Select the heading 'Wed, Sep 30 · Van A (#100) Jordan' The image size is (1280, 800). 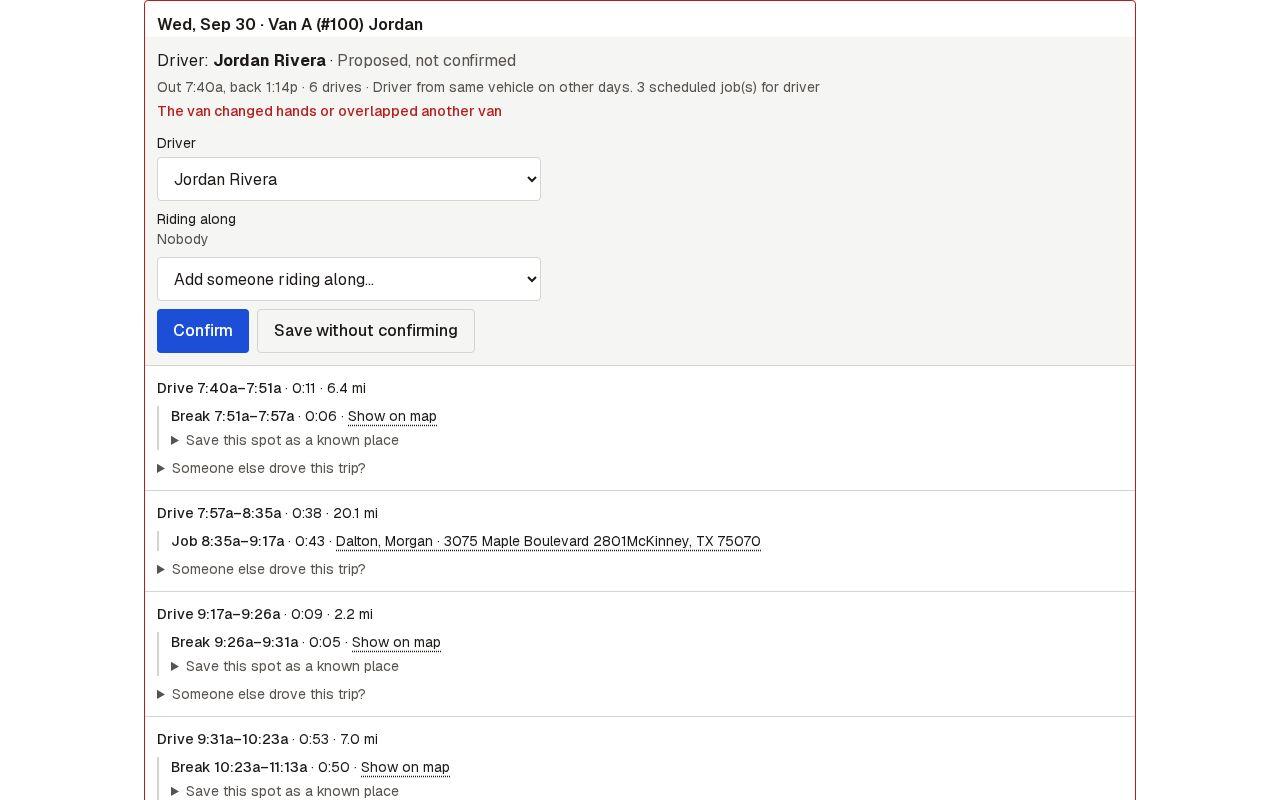290,24
